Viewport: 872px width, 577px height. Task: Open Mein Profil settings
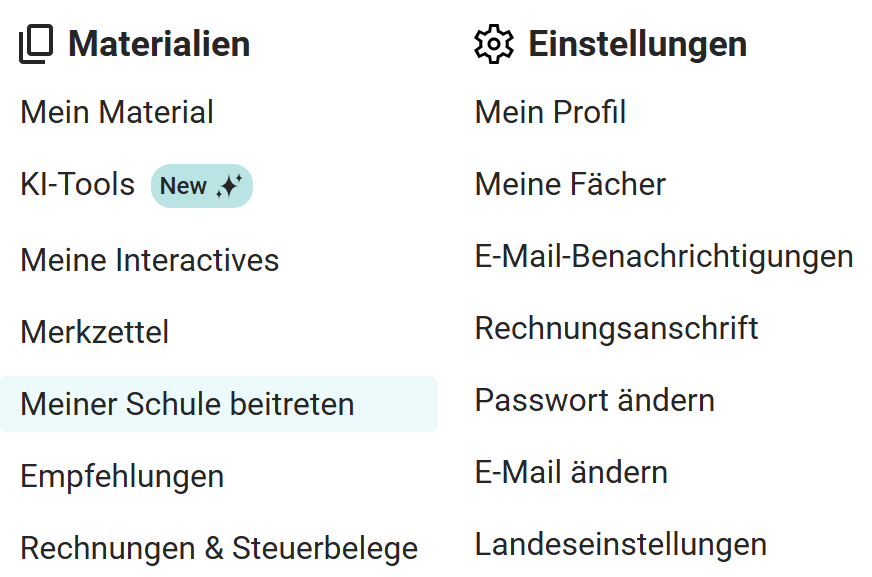tap(550, 112)
